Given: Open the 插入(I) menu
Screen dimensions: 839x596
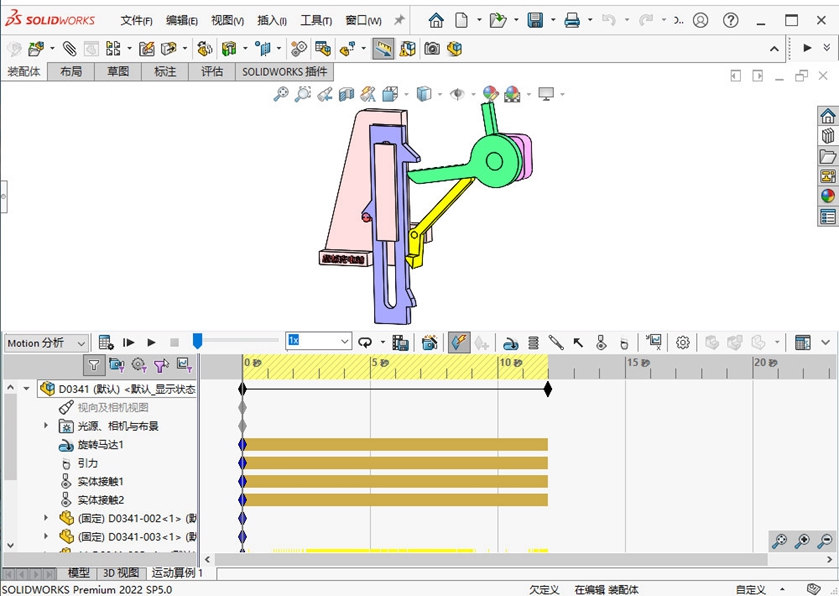Looking at the screenshot, I should [x=271, y=20].
